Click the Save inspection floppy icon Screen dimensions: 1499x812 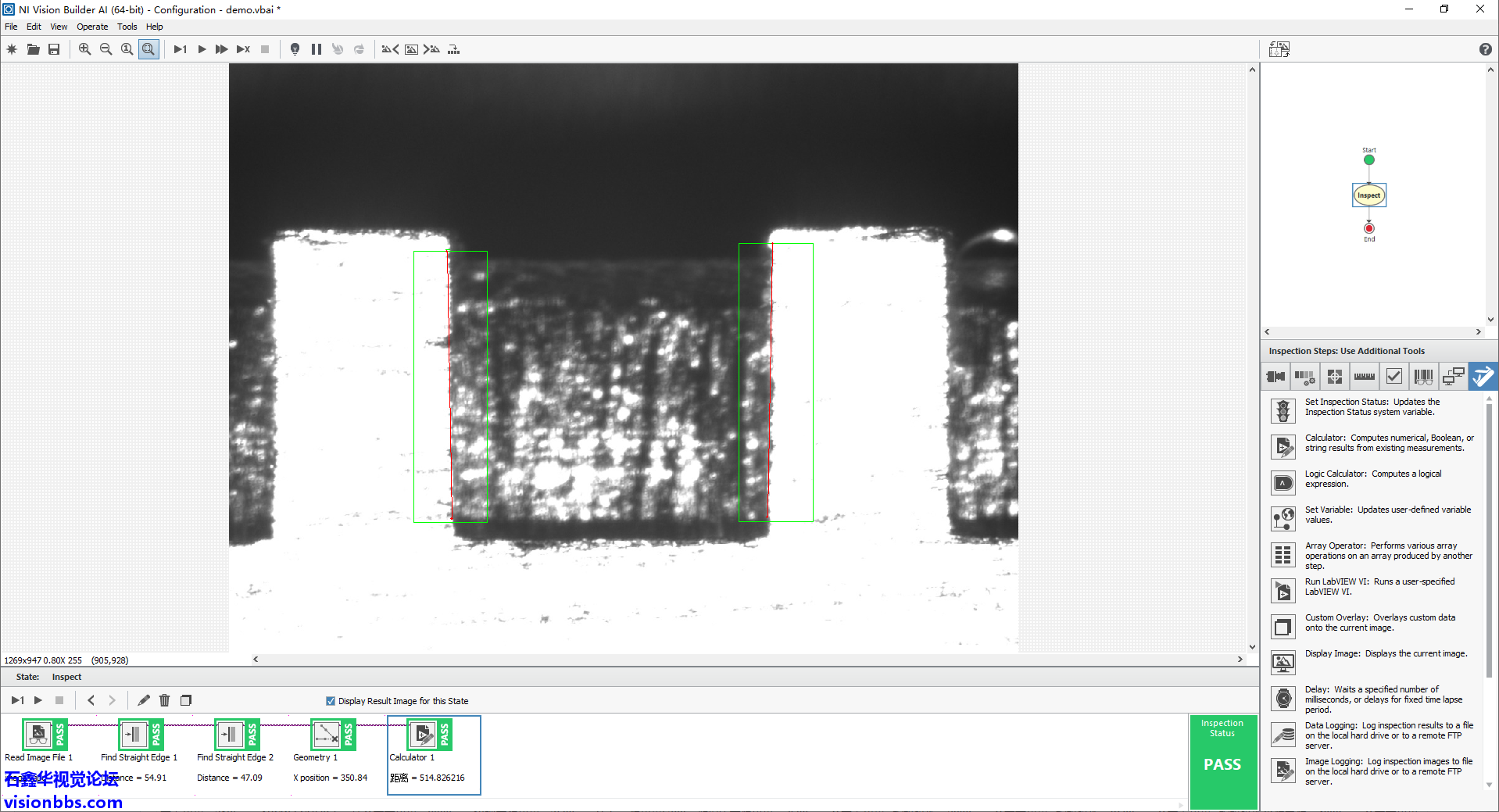(x=54, y=49)
